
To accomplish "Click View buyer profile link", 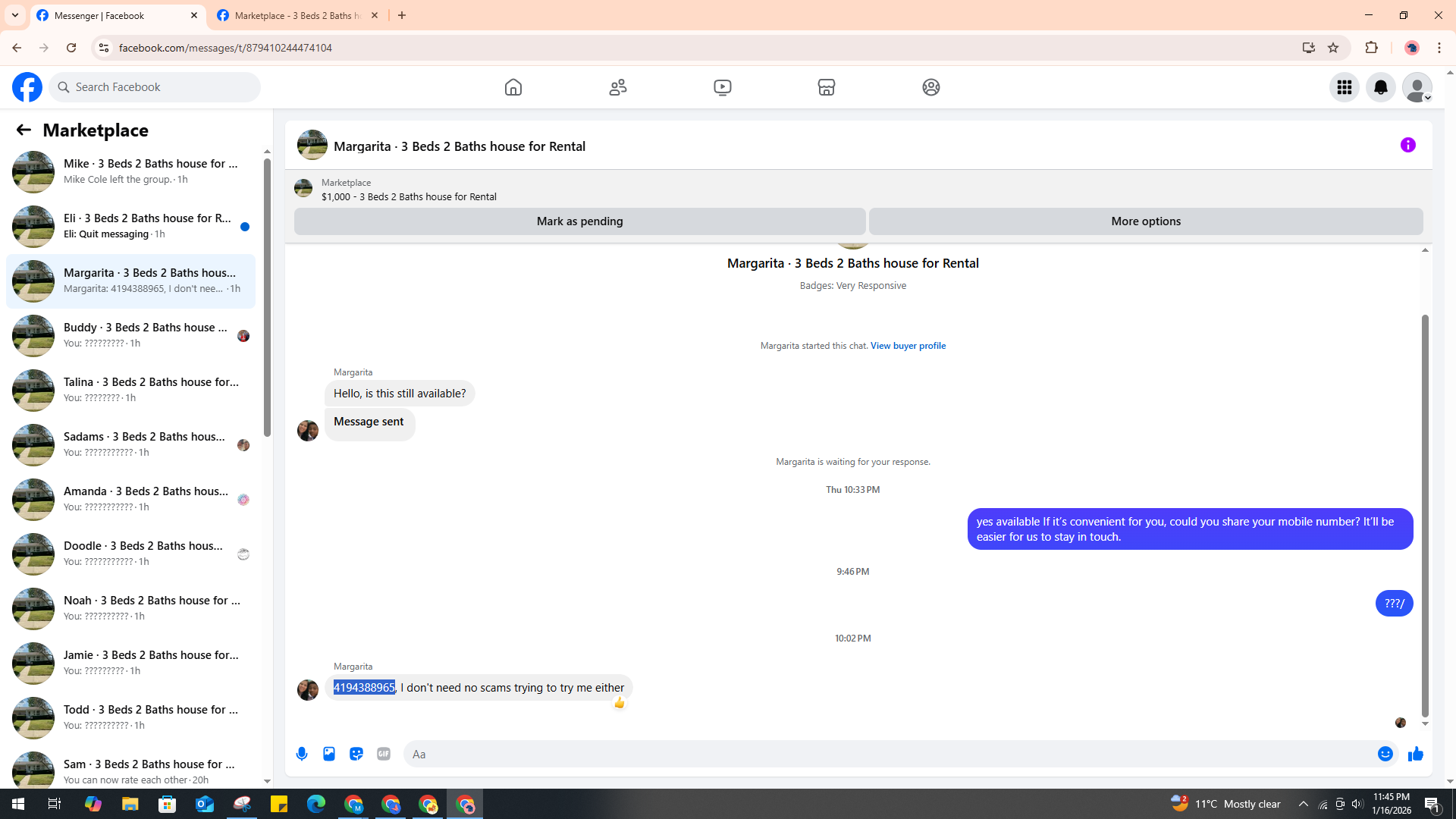I will pyautogui.click(x=908, y=346).
